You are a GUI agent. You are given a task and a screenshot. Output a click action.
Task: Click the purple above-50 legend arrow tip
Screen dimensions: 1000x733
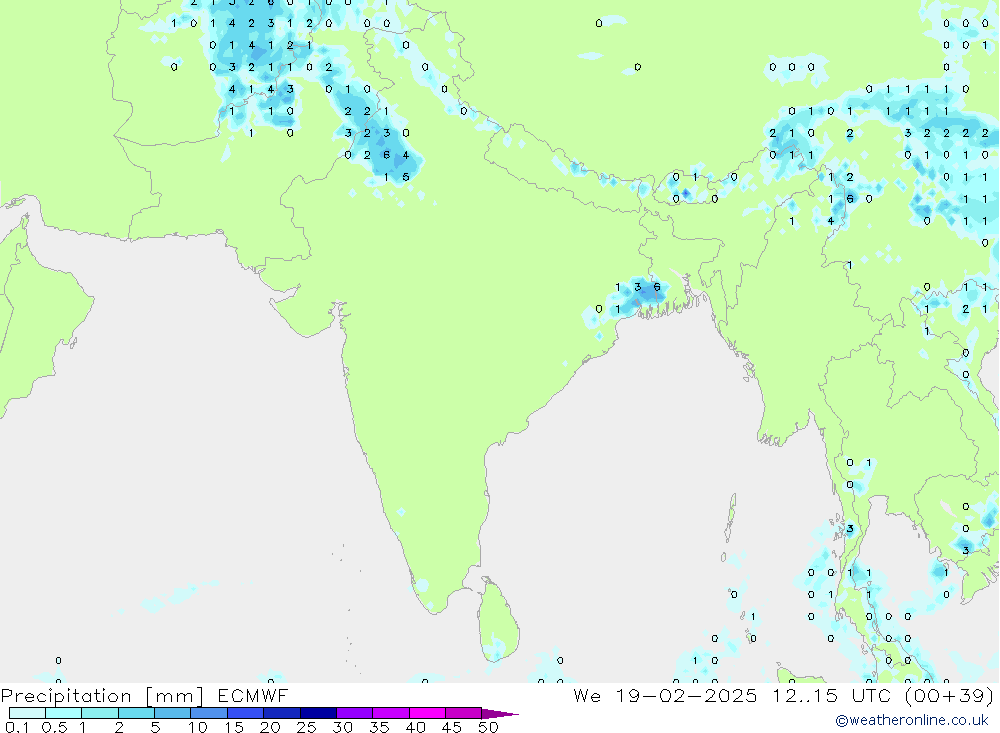tap(500, 714)
